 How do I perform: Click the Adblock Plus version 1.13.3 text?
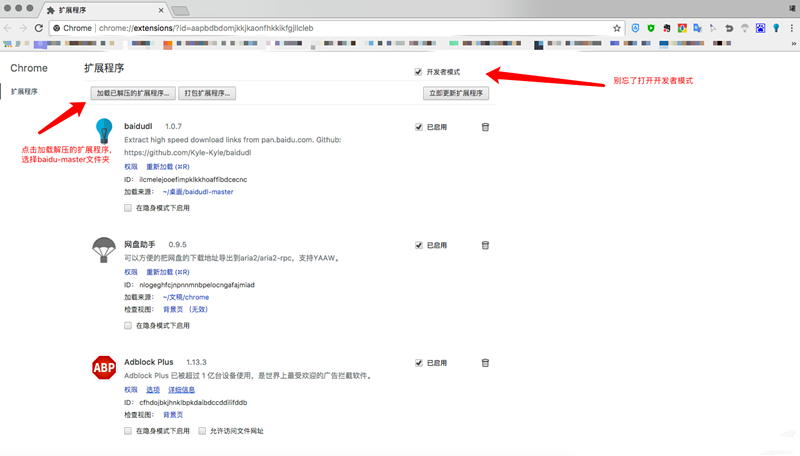point(196,362)
